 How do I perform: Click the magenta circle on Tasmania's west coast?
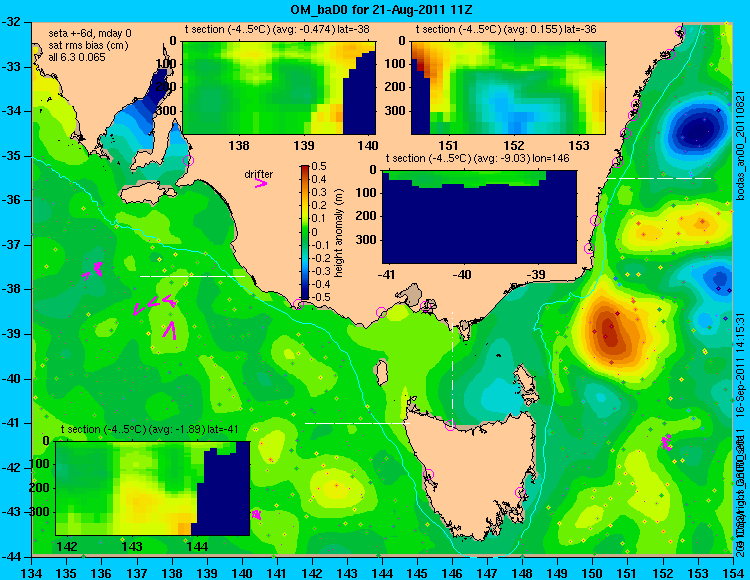point(428,474)
